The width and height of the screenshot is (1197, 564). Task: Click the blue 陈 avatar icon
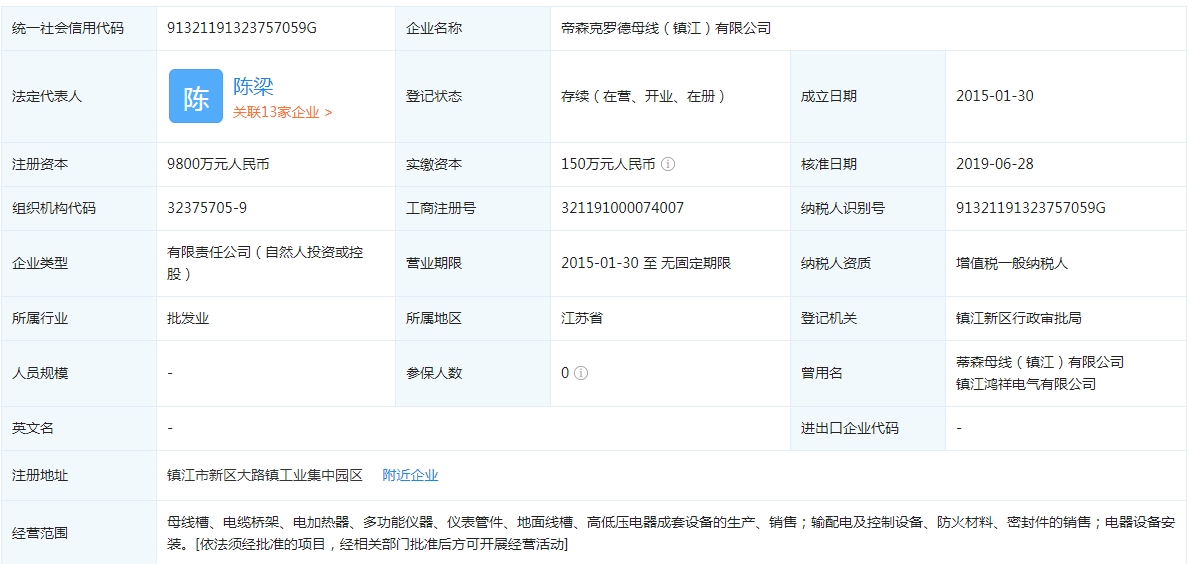[195, 97]
